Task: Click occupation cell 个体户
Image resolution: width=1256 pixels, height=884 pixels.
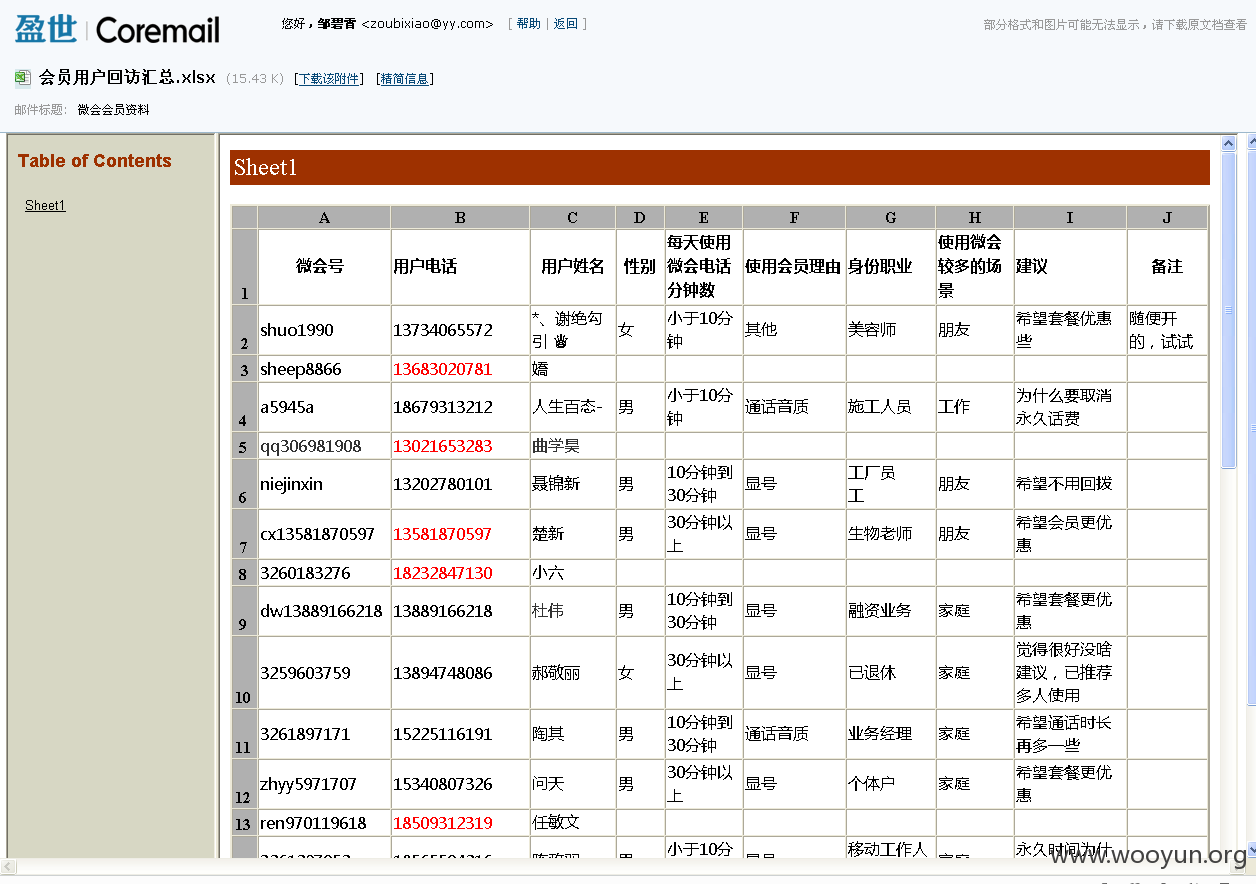Action: coord(891,784)
